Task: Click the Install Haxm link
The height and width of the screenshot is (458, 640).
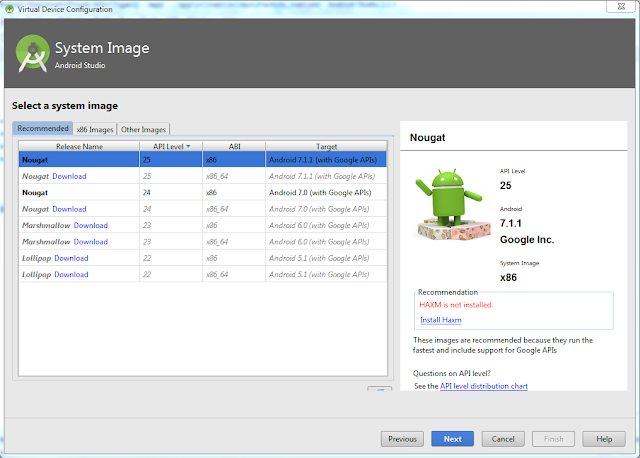Action: [x=441, y=320]
